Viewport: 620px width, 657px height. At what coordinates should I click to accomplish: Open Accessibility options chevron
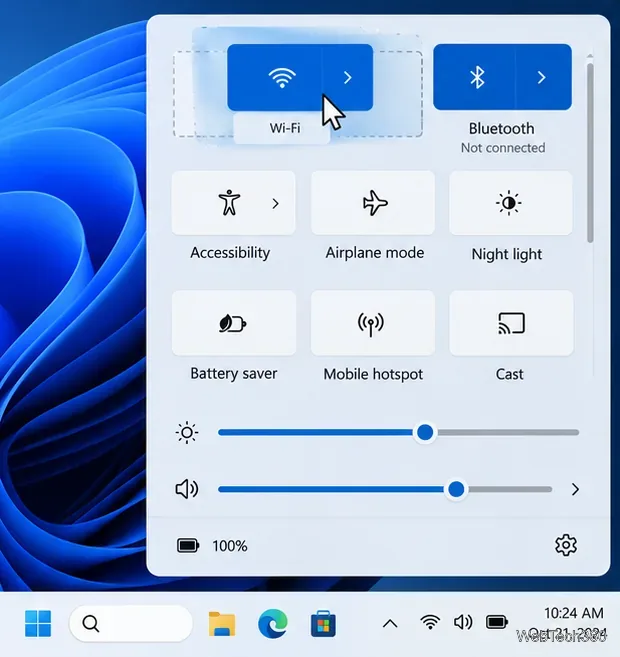coord(275,204)
